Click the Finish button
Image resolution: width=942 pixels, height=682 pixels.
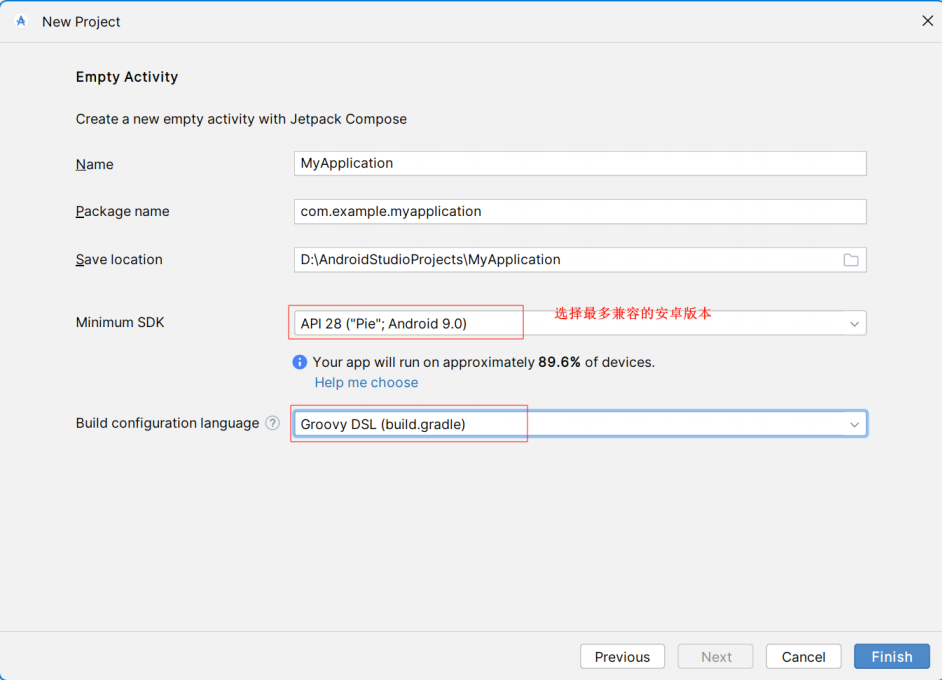click(892, 657)
